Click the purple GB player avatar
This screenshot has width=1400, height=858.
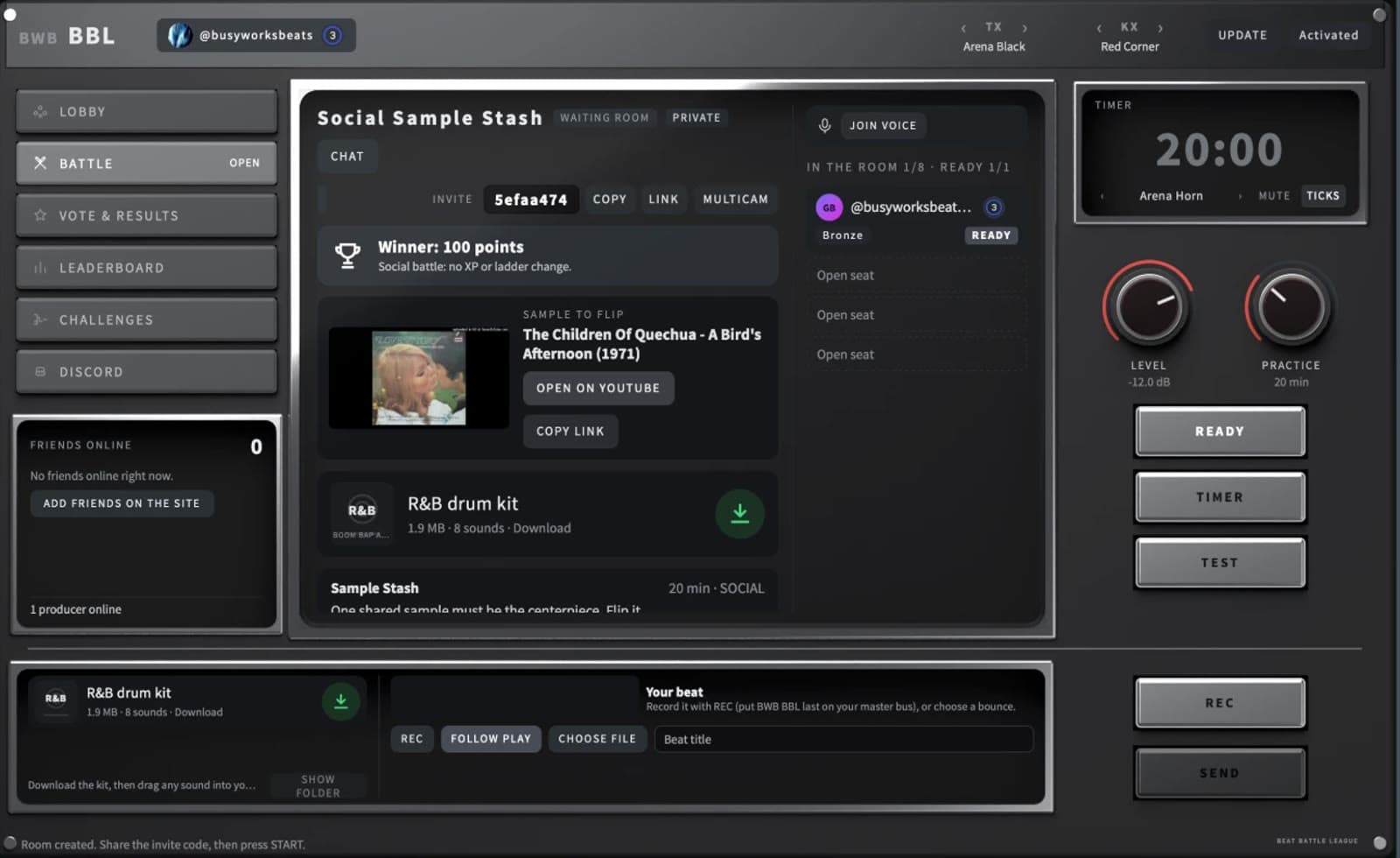click(x=829, y=207)
